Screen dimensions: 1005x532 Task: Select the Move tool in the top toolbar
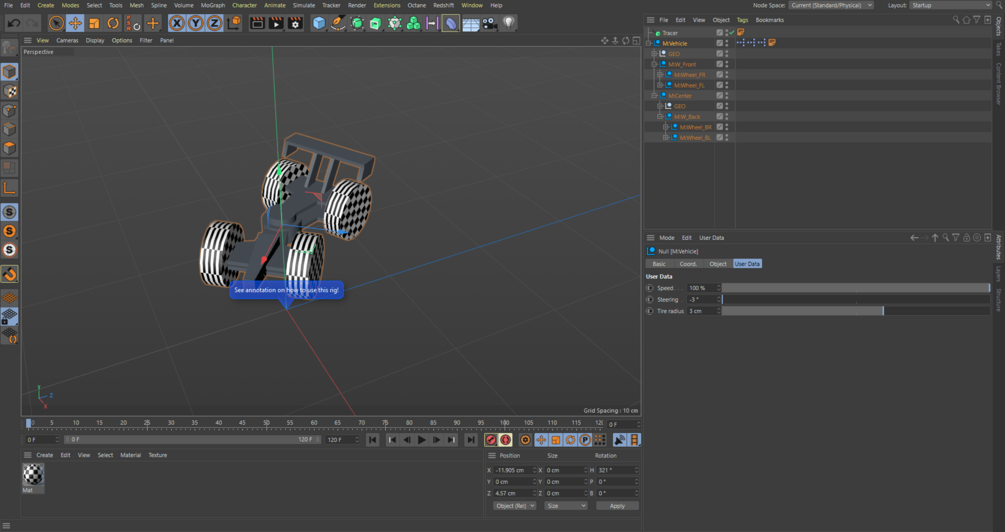click(x=75, y=23)
